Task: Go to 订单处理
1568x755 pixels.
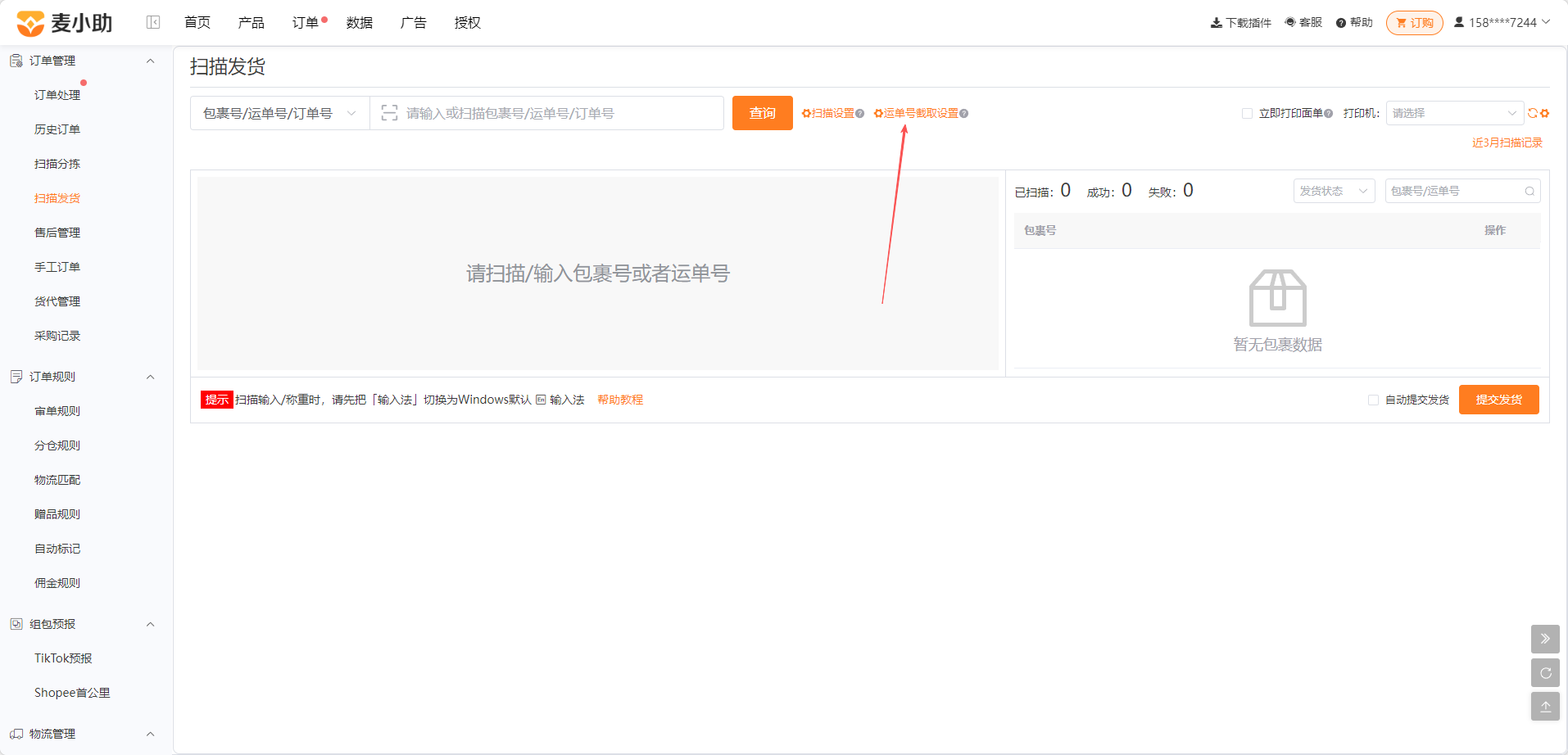Action: pyautogui.click(x=57, y=95)
